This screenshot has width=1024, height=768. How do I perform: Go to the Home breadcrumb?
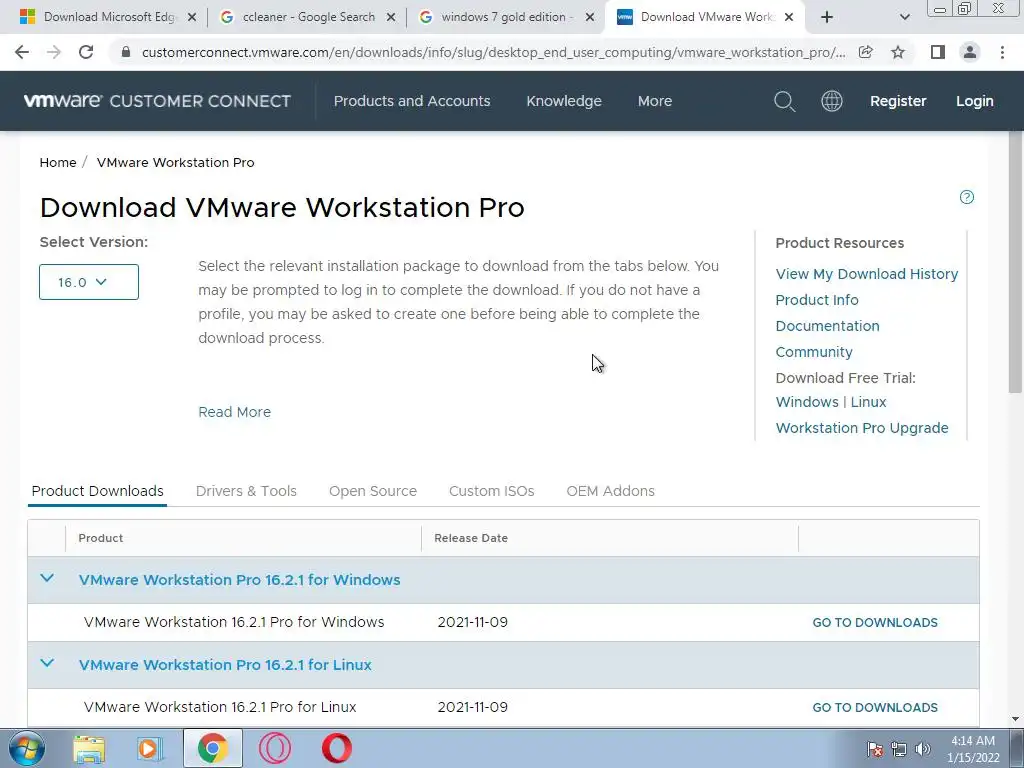coord(57,163)
